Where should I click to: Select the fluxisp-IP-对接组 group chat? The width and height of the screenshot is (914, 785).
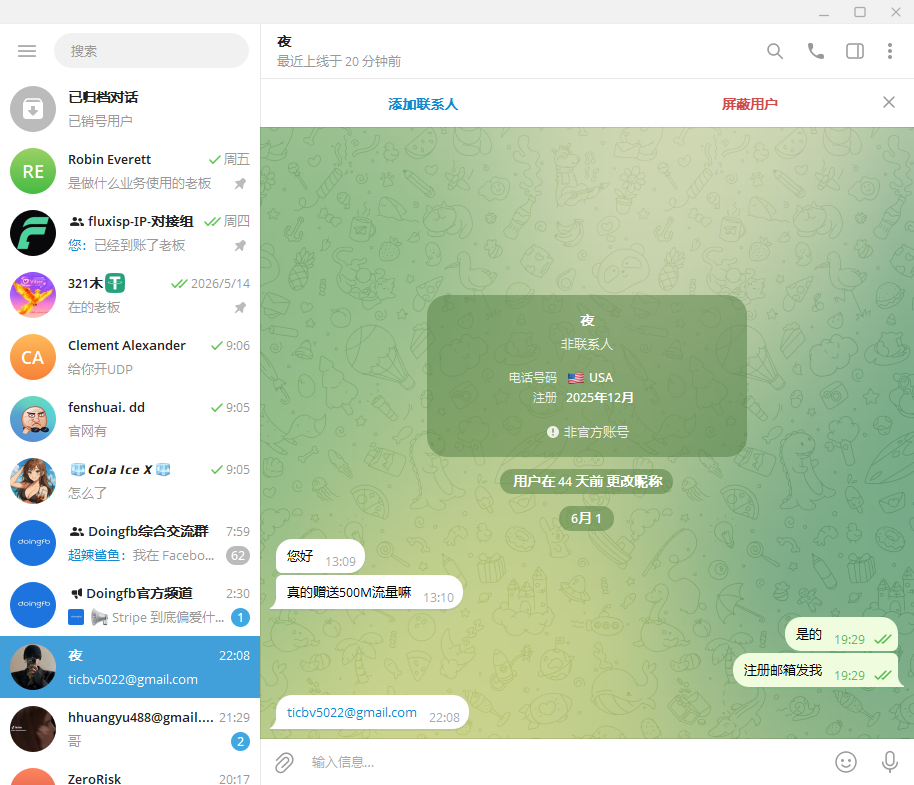130,233
